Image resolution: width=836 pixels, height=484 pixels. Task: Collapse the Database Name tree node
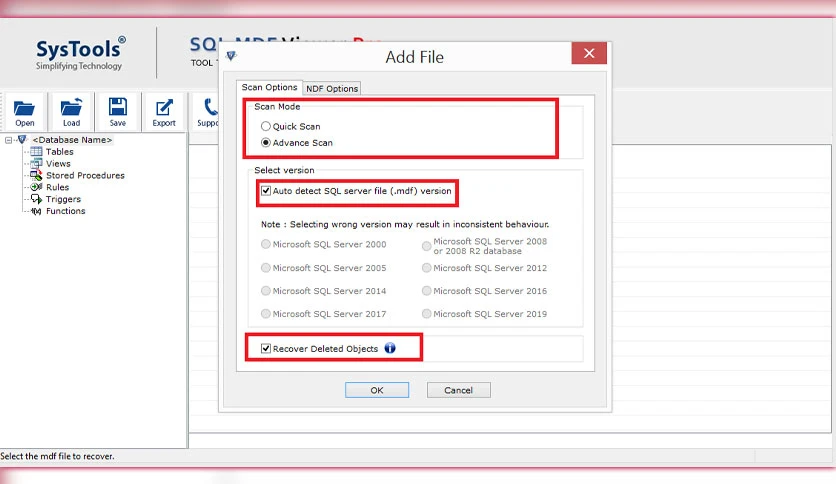(9, 140)
